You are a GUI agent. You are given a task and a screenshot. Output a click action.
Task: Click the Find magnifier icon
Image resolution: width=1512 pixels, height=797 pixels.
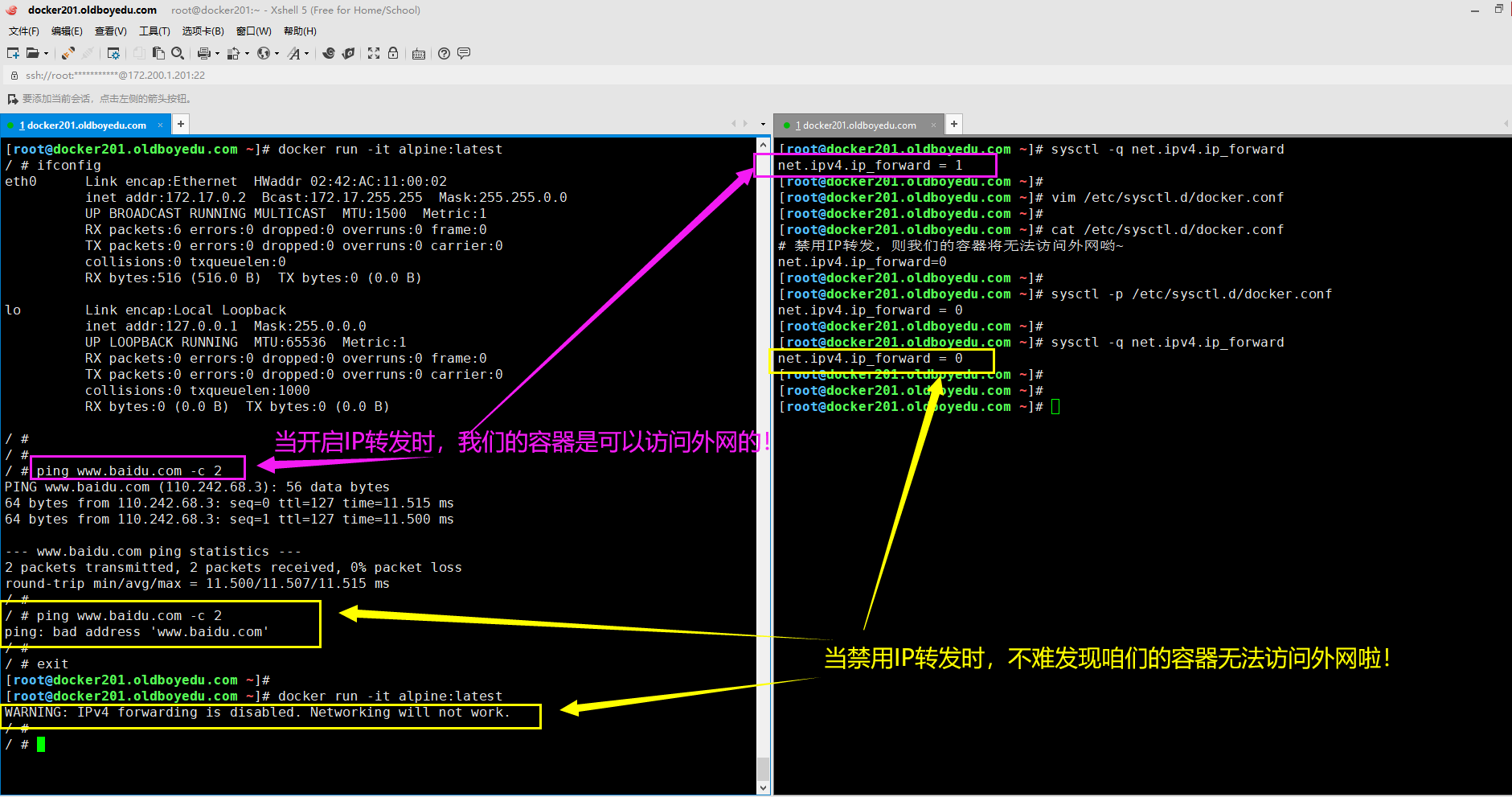[178, 53]
